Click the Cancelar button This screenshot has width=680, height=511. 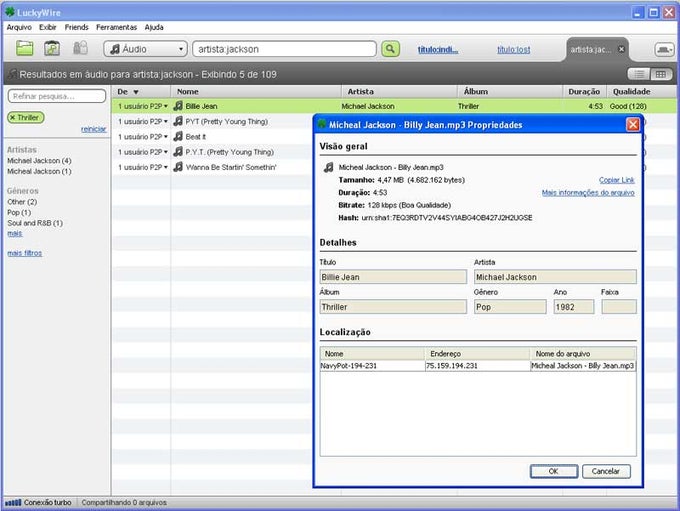coord(606,471)
